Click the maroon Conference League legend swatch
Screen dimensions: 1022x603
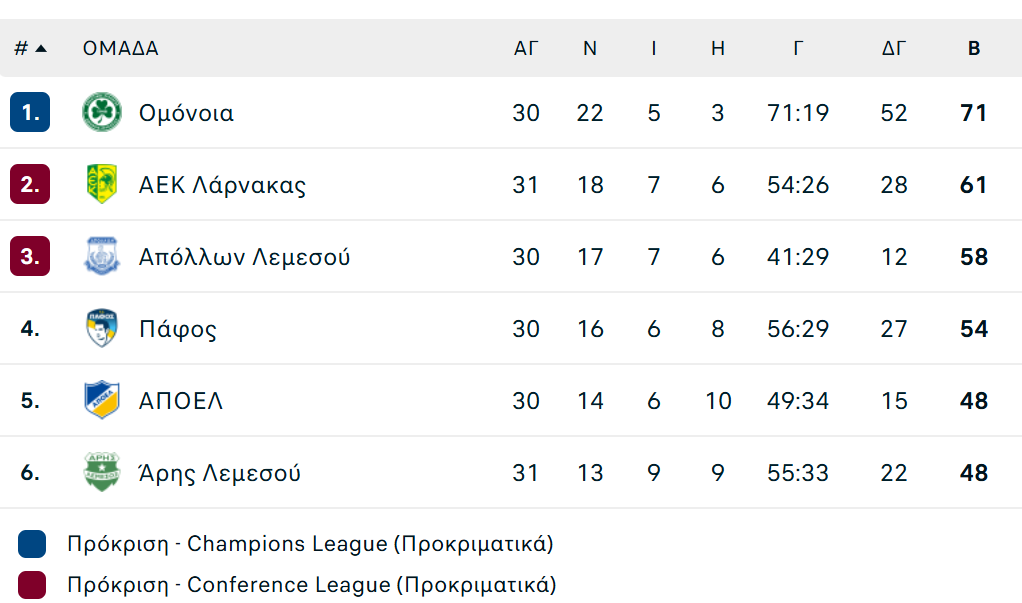click(32, 585)
